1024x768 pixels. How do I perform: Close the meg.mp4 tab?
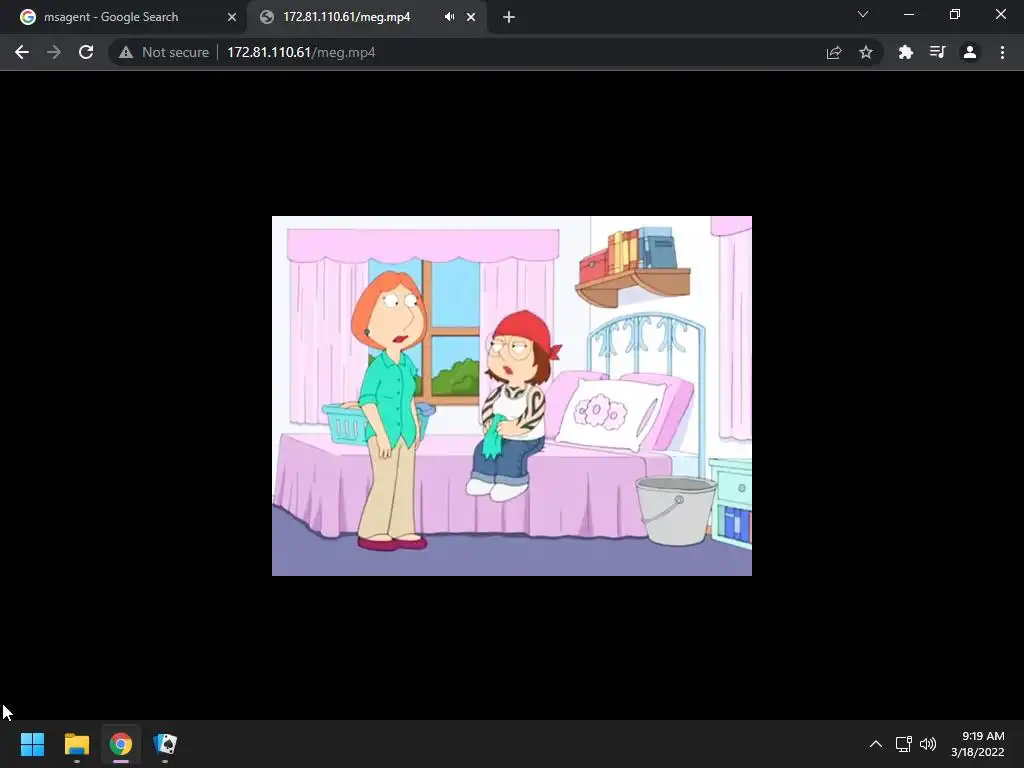(471, 17)
